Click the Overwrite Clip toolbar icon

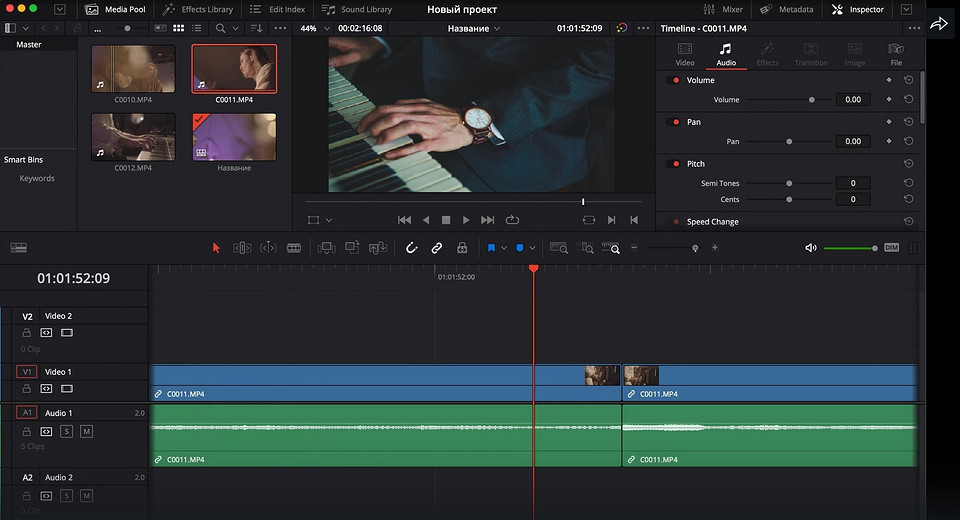(352, 247)
